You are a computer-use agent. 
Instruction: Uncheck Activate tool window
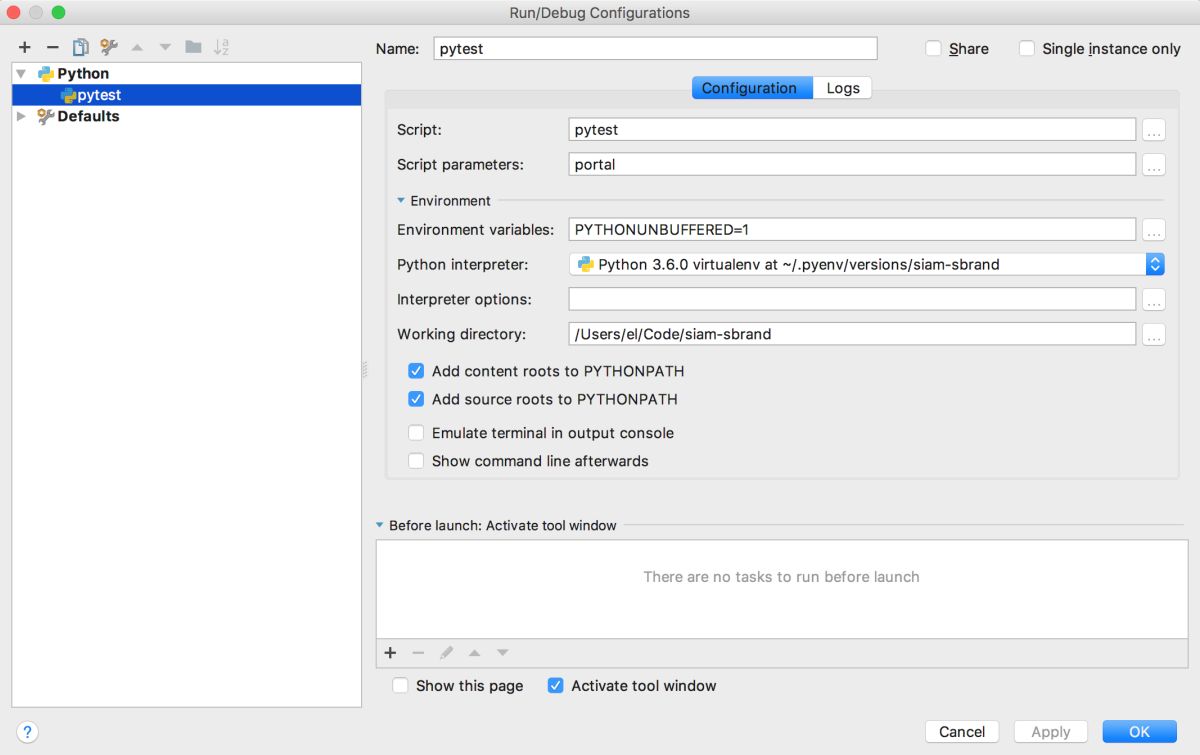556,686
